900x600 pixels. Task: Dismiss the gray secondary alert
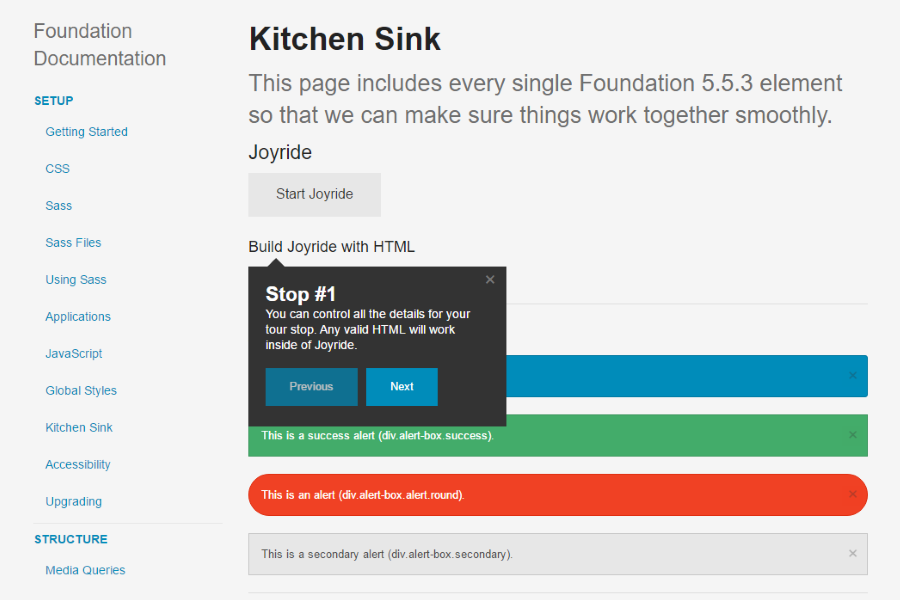pos(852,553)
